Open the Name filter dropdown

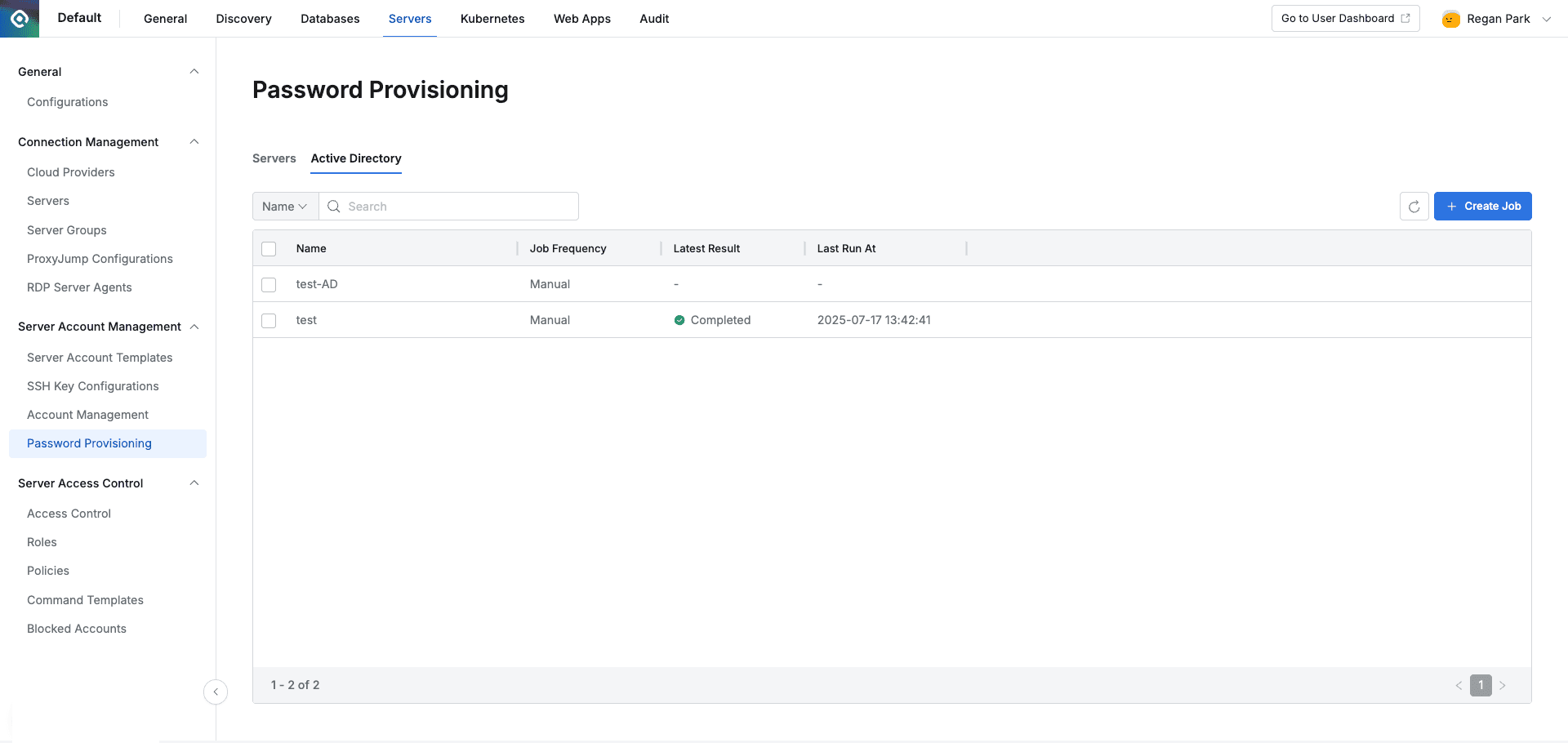coord(284,206)
